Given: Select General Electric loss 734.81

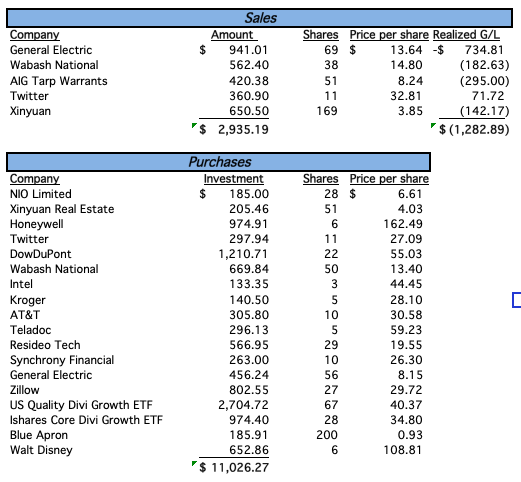Looking at the screenshot, I should click(x=484, y=50).
